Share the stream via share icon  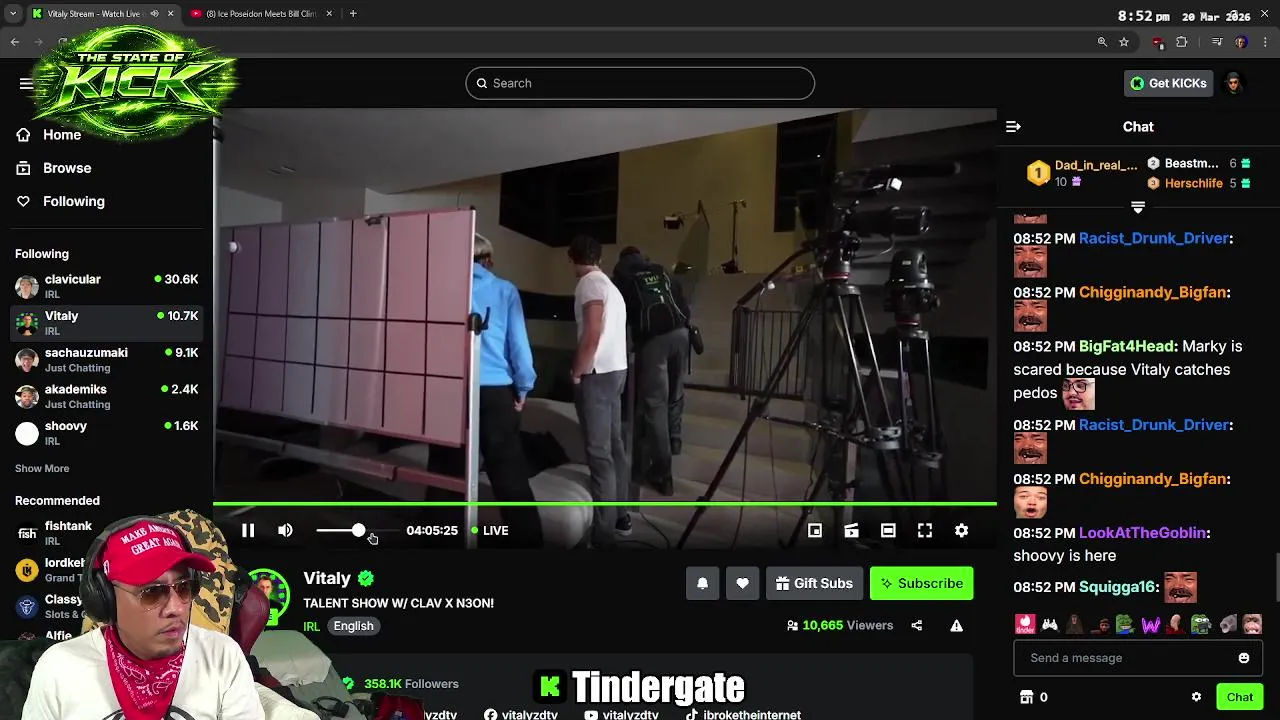tap(916, 626)
